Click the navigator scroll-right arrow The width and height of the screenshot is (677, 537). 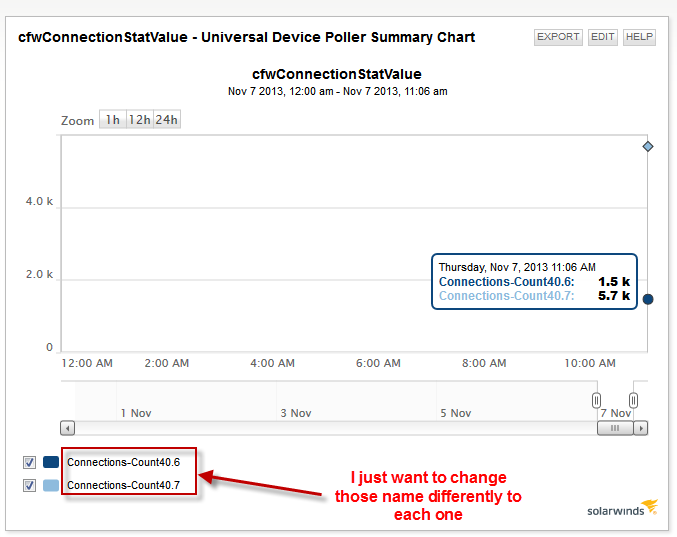tap(641, 428)
